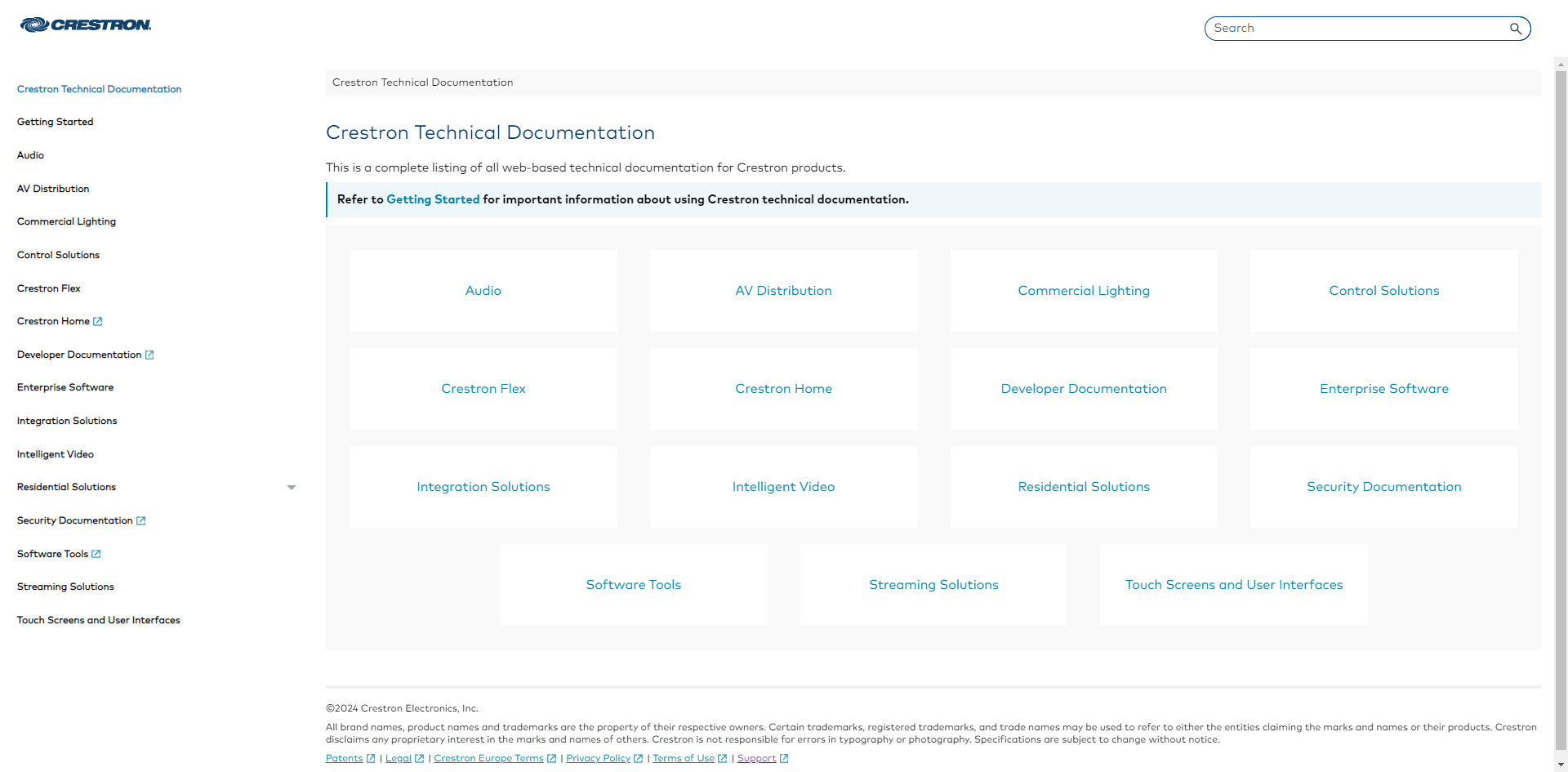Click the external link icon beside Developer Documentation

coord(149,355)
